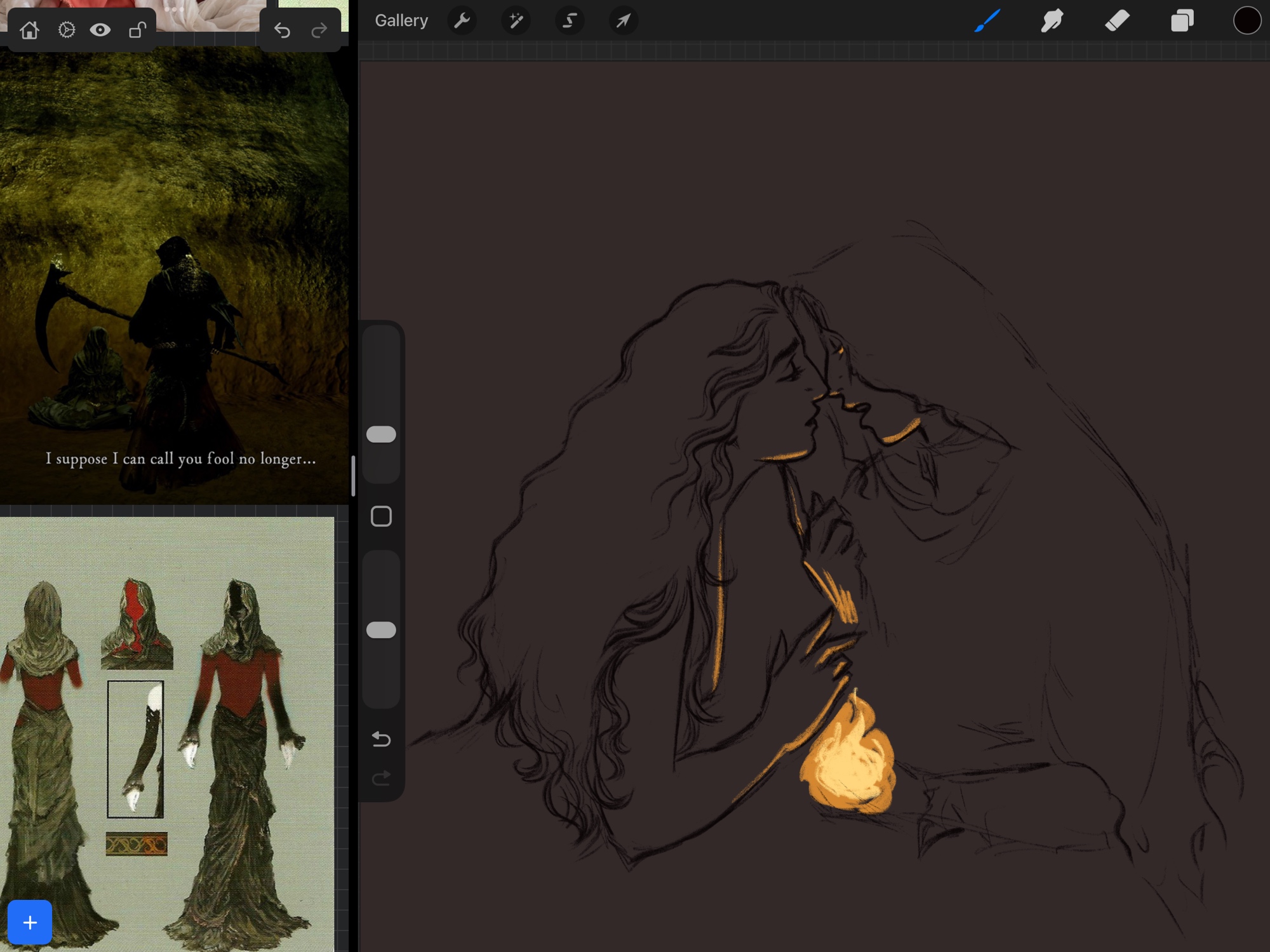The height and width of the screenshot is (952, 1270).
Task: Tap the square modify button in sidebar
Action: (381, 516)
